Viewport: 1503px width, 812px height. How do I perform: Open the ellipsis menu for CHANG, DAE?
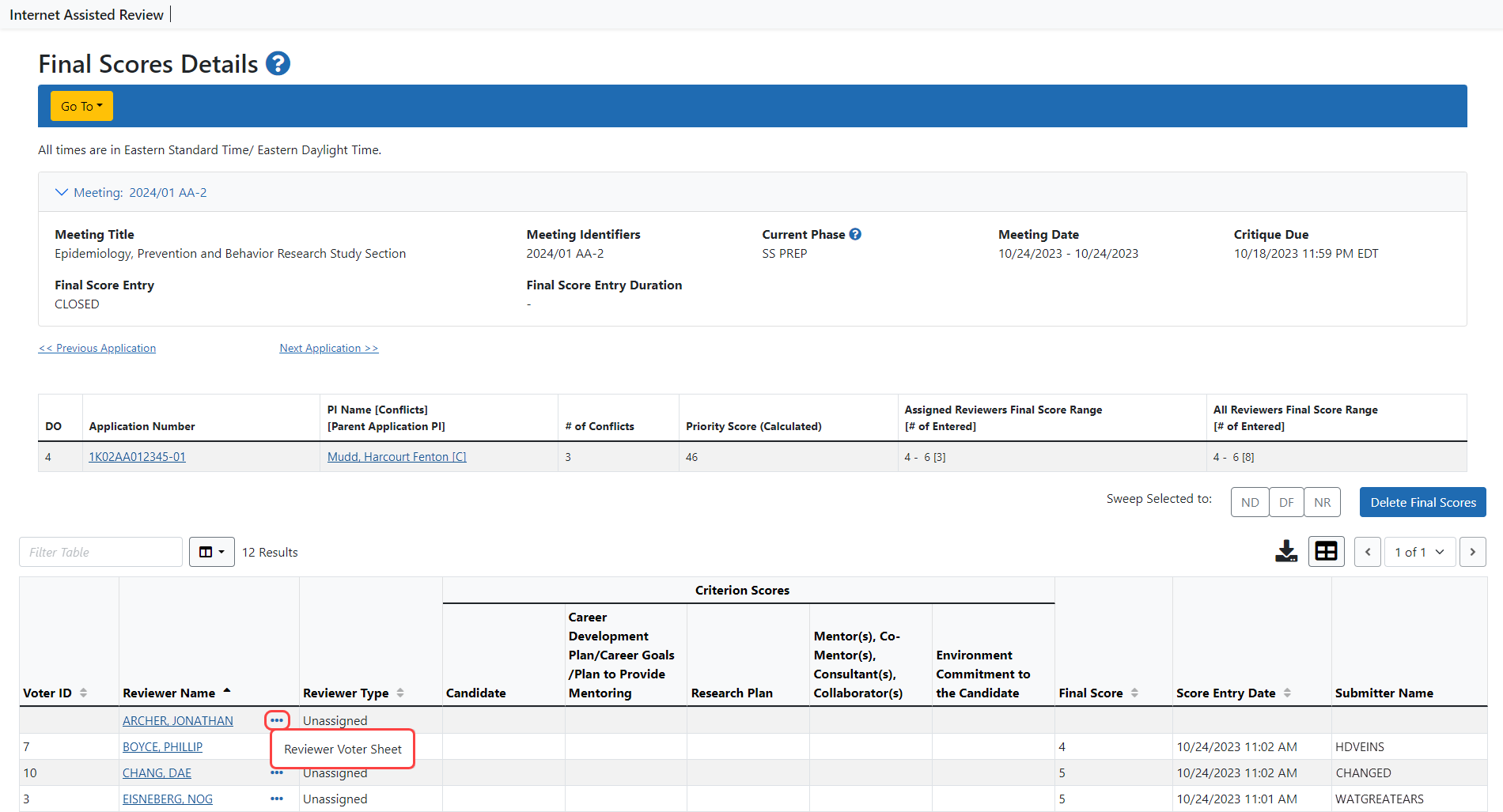coord(277,773)
